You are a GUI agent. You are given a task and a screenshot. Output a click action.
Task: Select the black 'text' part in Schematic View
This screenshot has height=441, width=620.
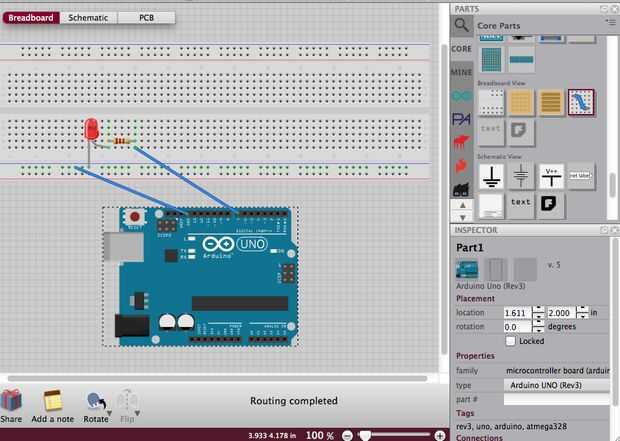pos(521,205)
